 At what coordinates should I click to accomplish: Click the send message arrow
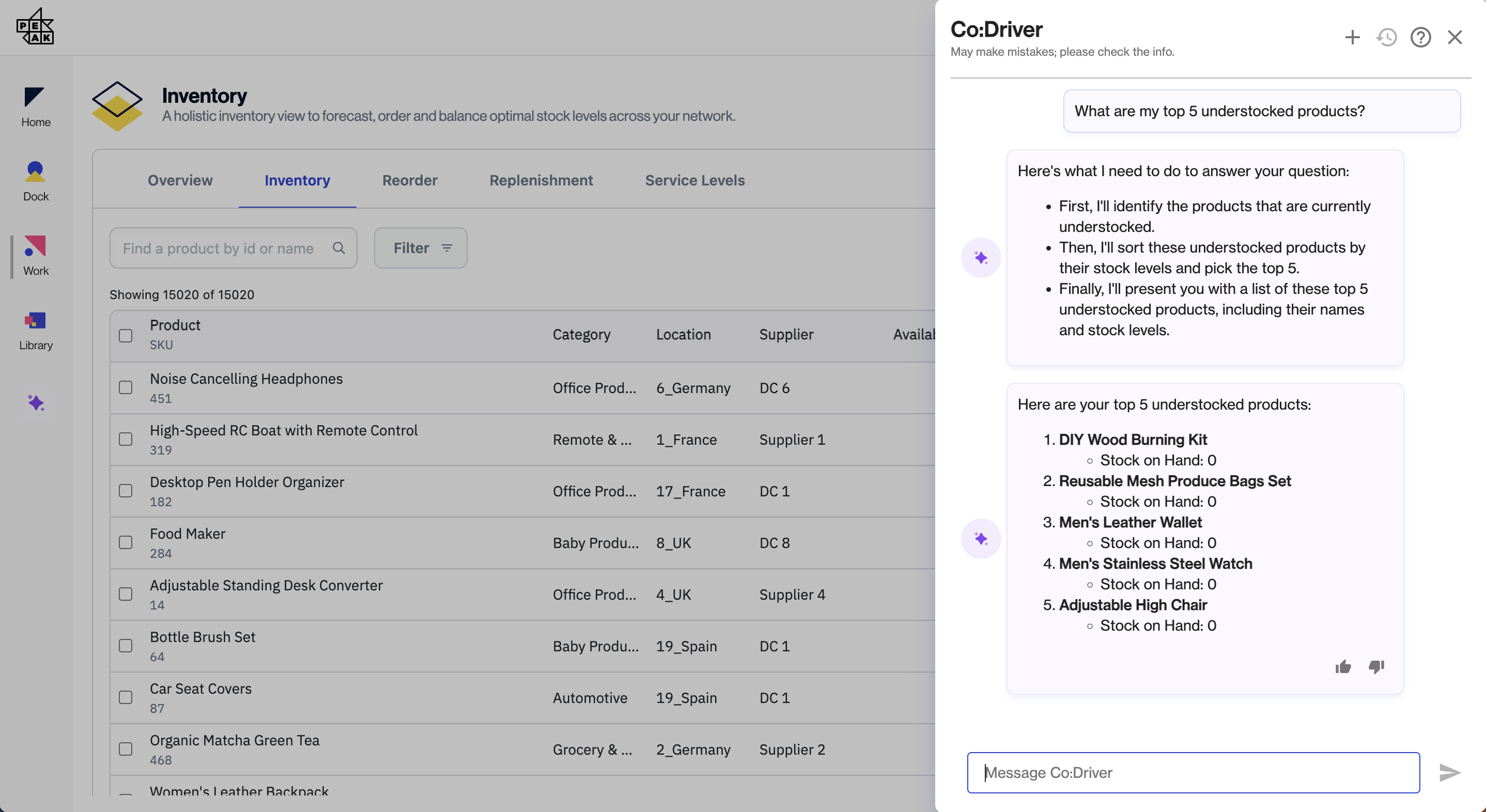tap(1449, 772)
